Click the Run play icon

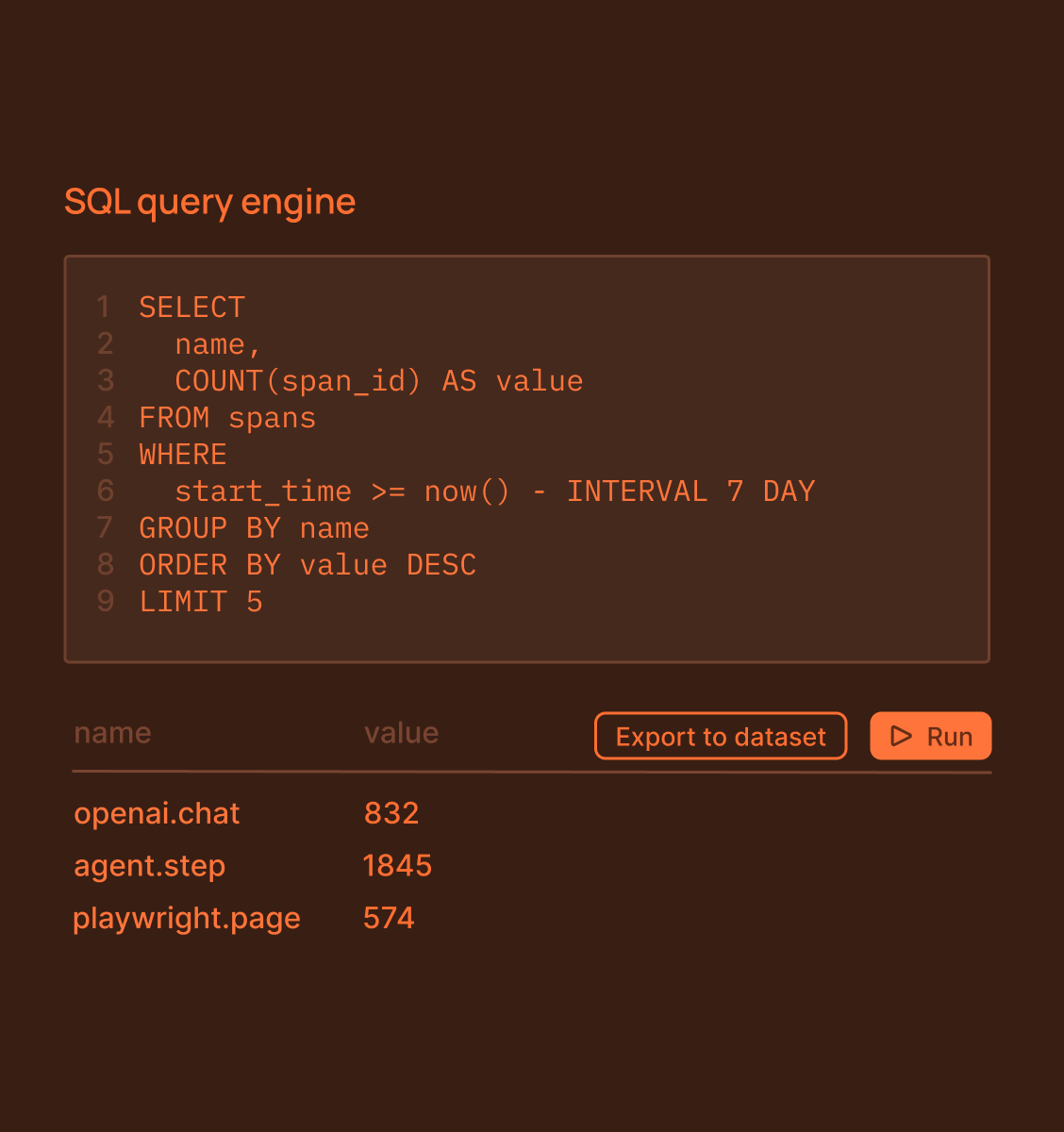[x=901, y=736]
